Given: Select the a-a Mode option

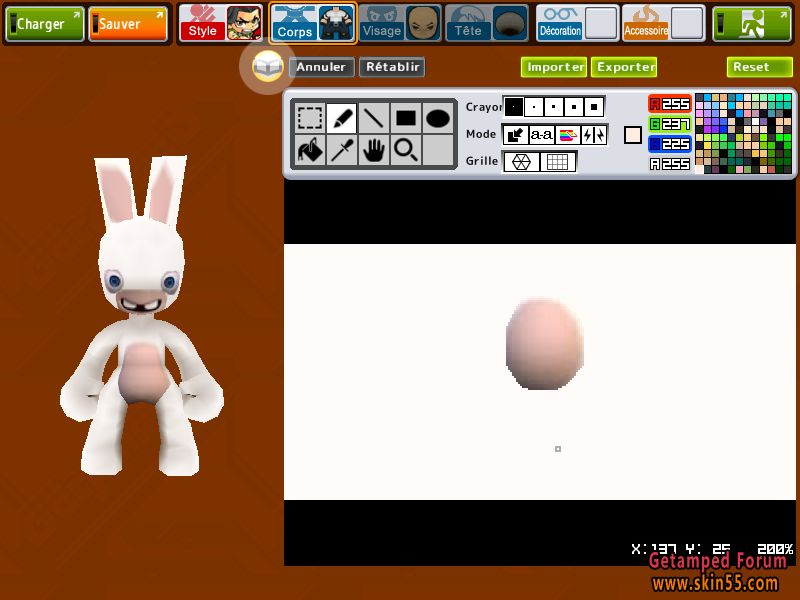Looking at the screenshot, I should [541, 135].
